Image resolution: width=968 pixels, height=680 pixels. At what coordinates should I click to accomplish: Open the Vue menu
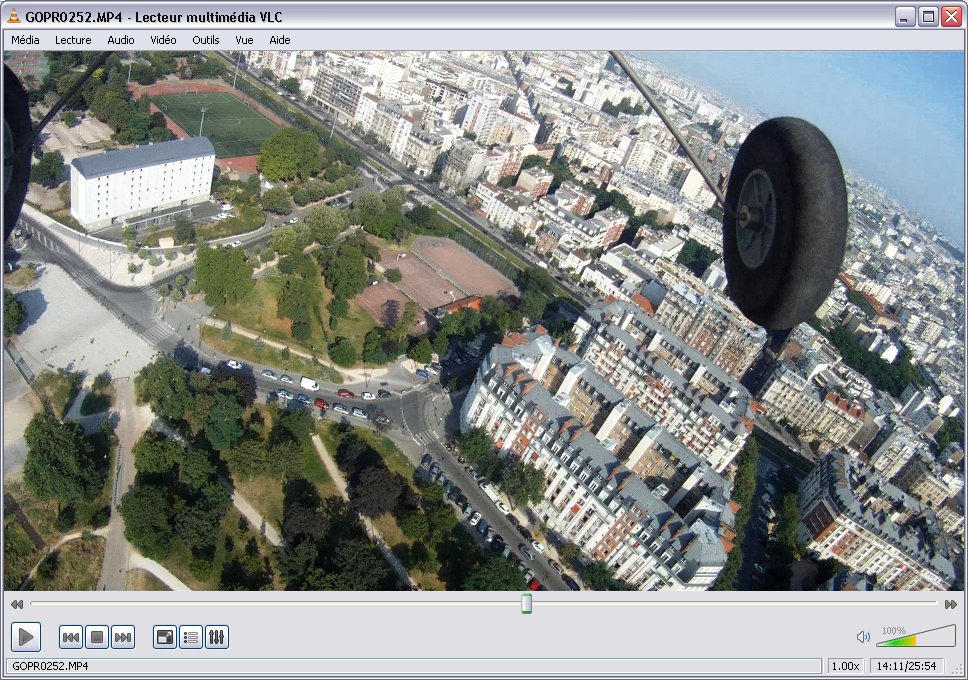[x=244, y=40]
